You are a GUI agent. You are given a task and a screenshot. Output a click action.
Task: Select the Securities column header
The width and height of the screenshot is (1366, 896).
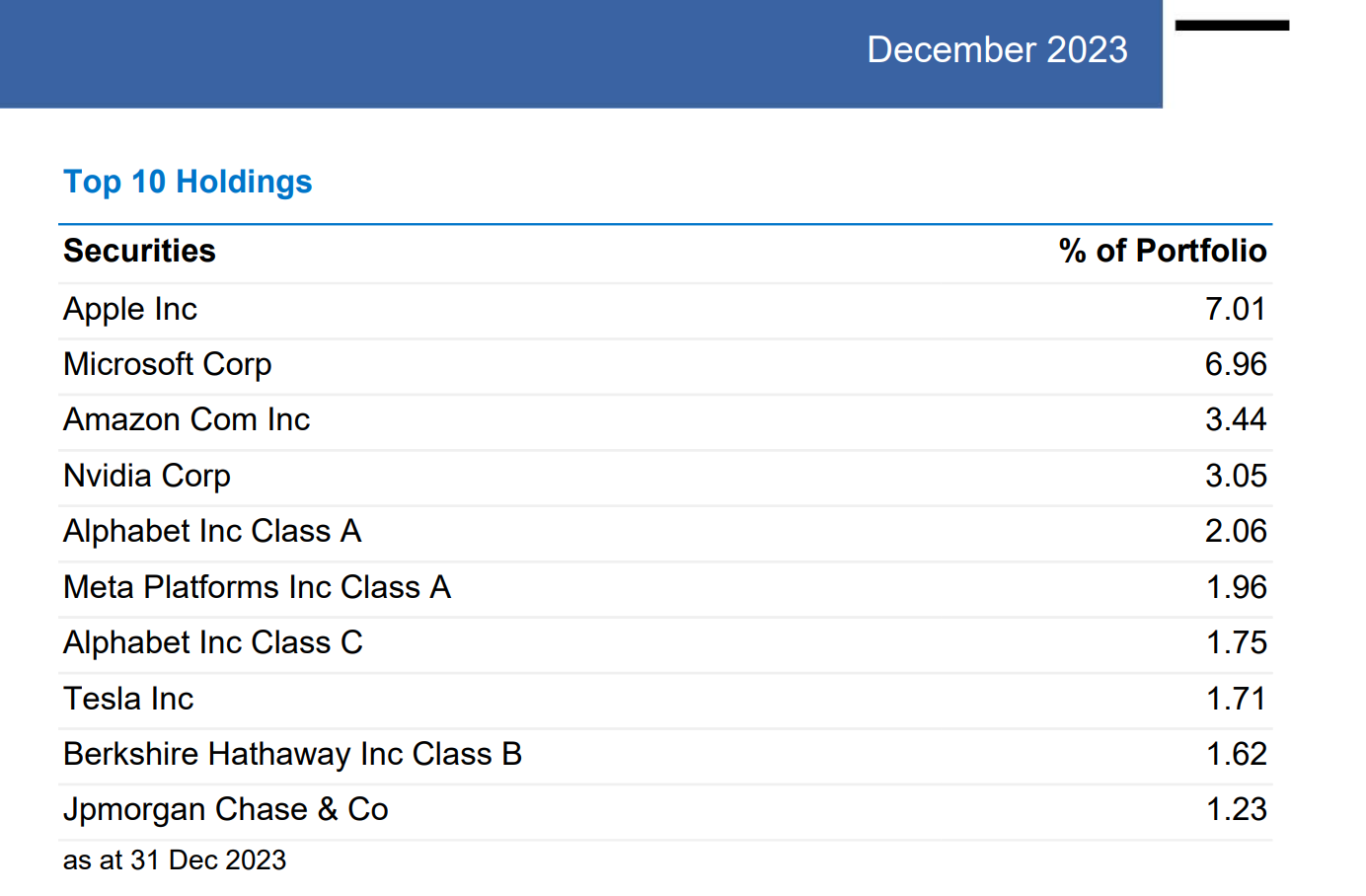click(x=139, y=251)
